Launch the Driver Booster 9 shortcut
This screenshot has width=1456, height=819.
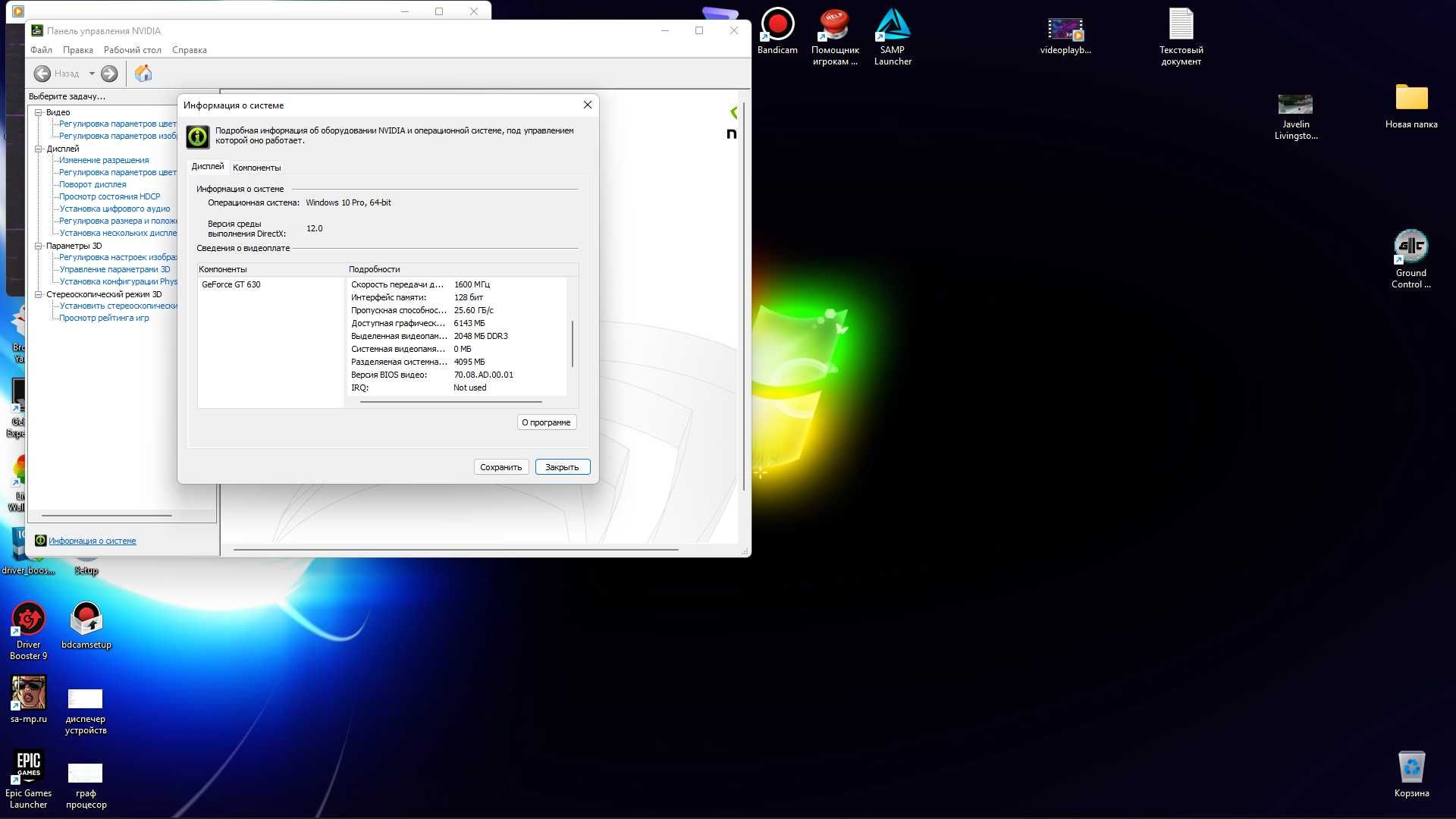(x=29, y=631)
